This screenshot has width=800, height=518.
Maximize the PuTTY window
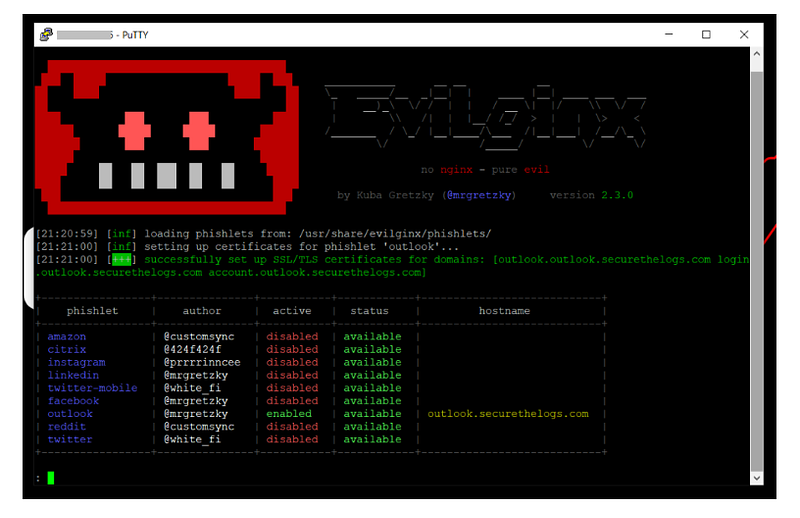coord(706,35)
